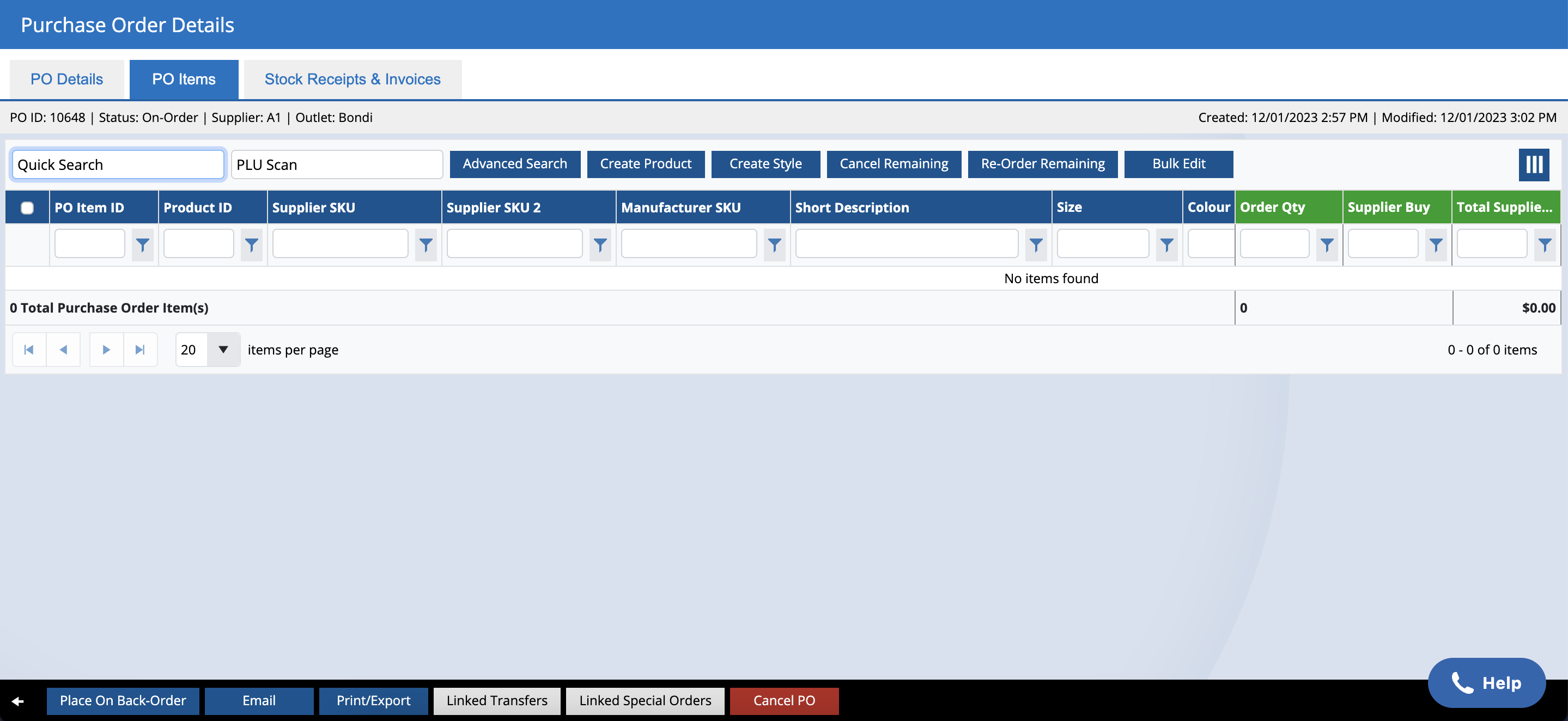Click the Size filter input
Viewport: 1568px width, 721px height.
click(1103, 243)
